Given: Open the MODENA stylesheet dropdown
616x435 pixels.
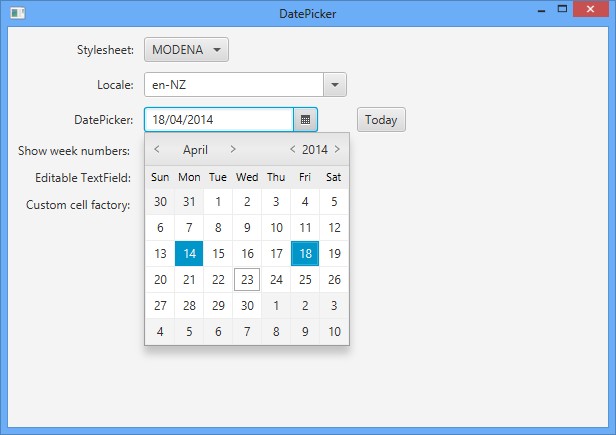Looking at the screenshot, I should (186, 50).
